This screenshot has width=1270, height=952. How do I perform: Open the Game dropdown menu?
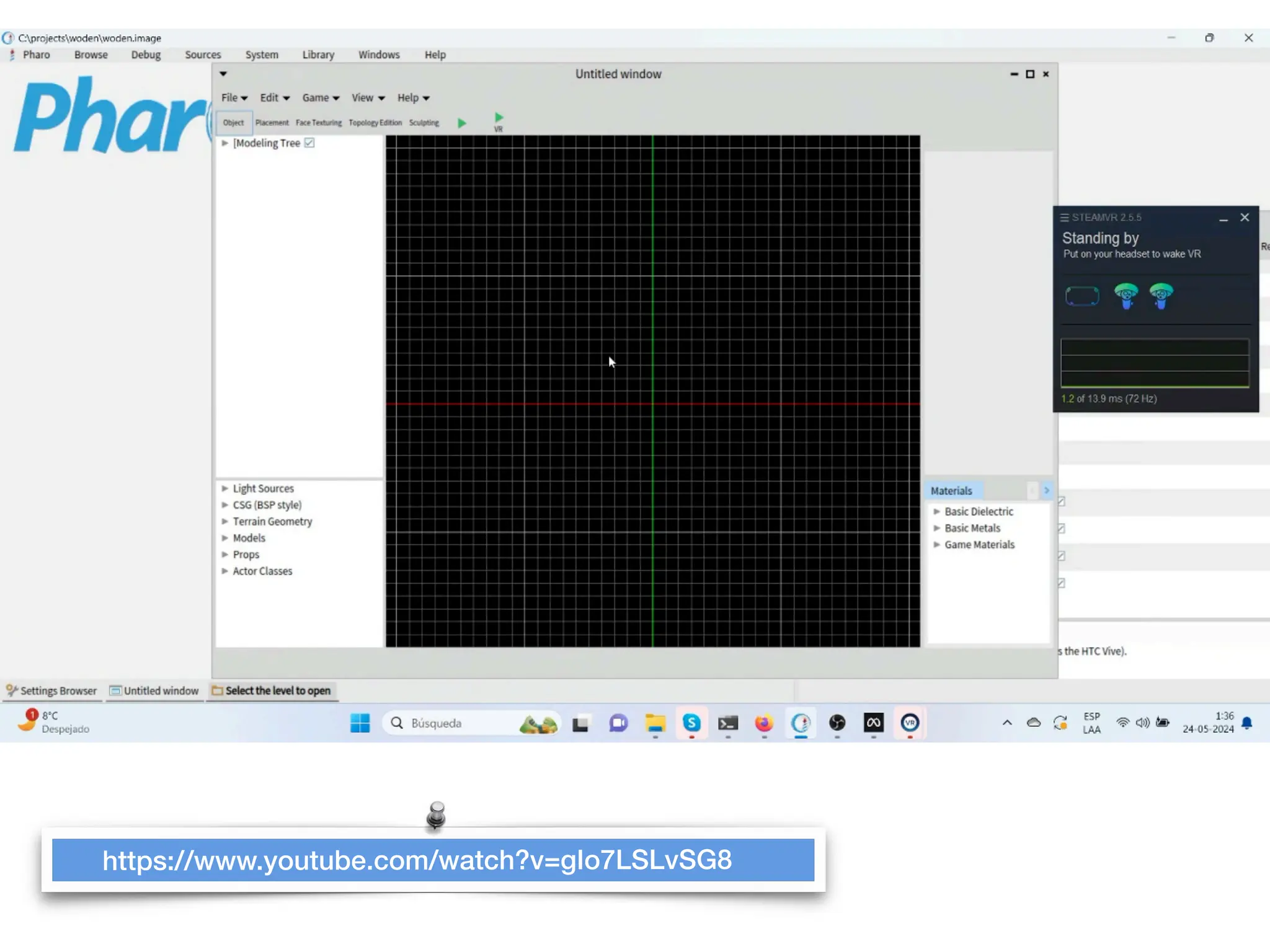321,98
